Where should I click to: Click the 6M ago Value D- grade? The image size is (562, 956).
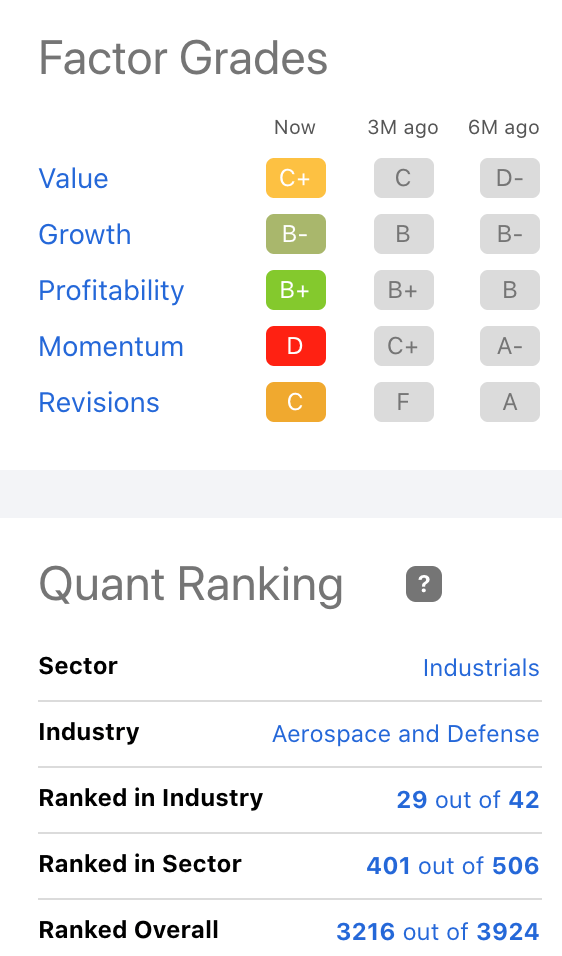[x=510, y=178]
